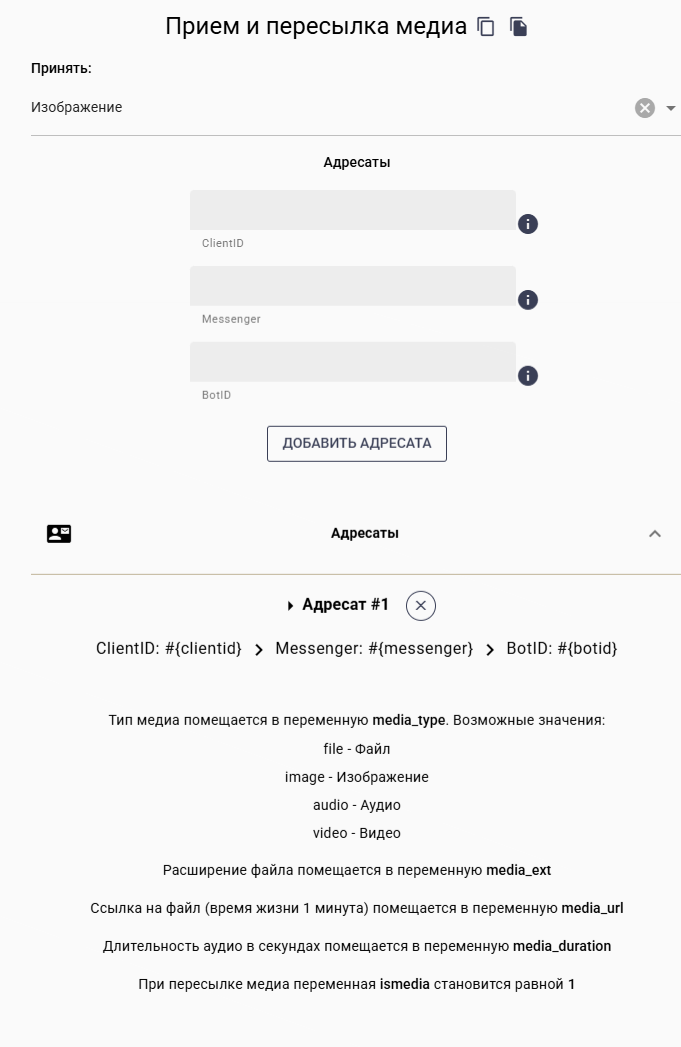Viewport: 681px width, 1047px height.
Task: Click the paste icon beside the title
Action: 518,27
